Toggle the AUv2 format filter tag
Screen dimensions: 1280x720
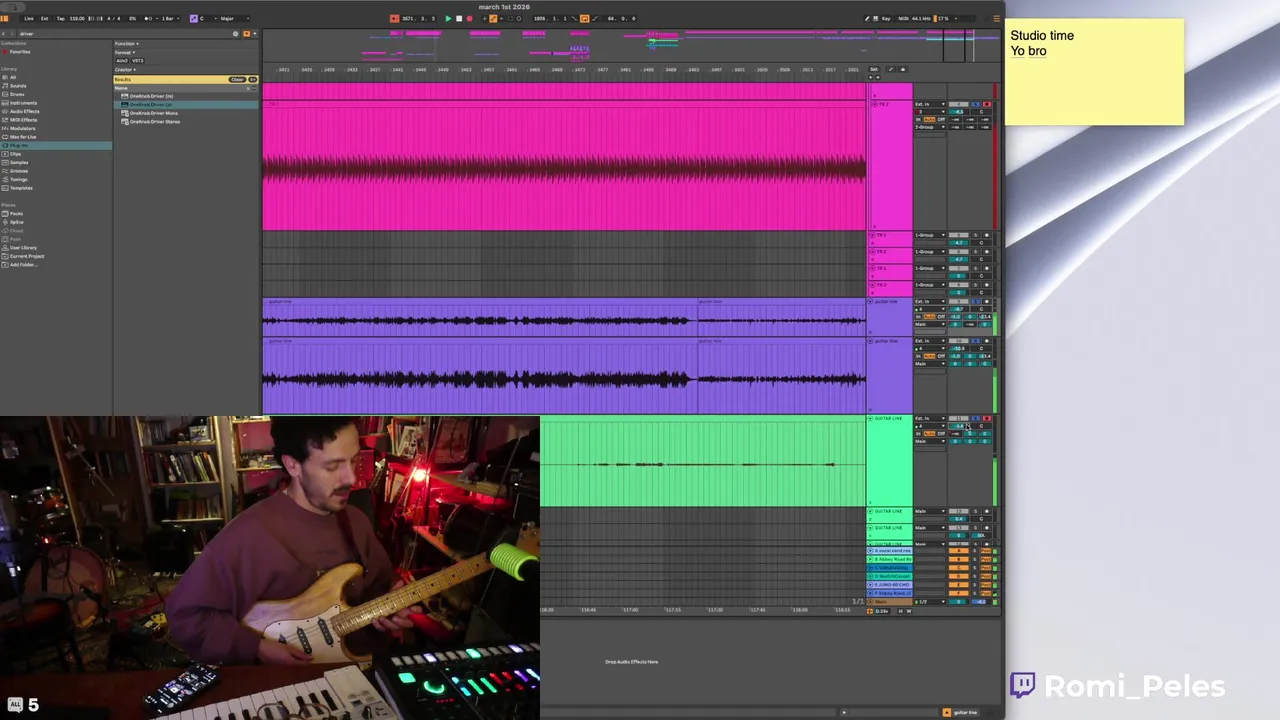pyautogui.click(x=122, y=61)
